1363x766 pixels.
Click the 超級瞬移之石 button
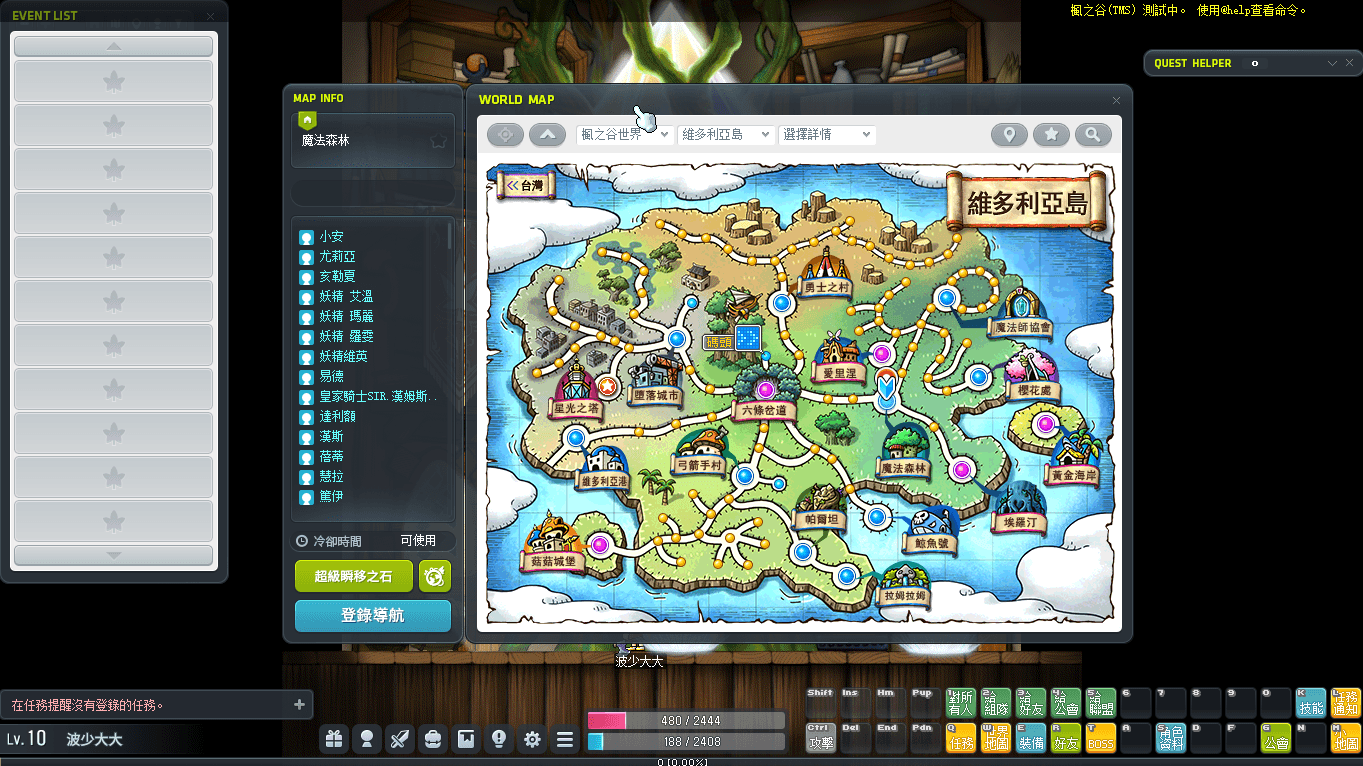(x=354, y=576)
